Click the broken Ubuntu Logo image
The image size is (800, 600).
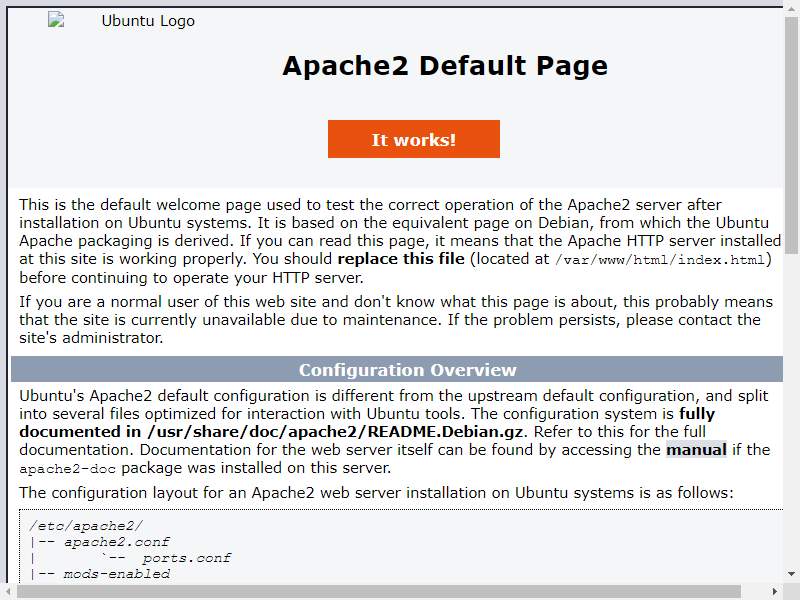[x=56, y=20]
